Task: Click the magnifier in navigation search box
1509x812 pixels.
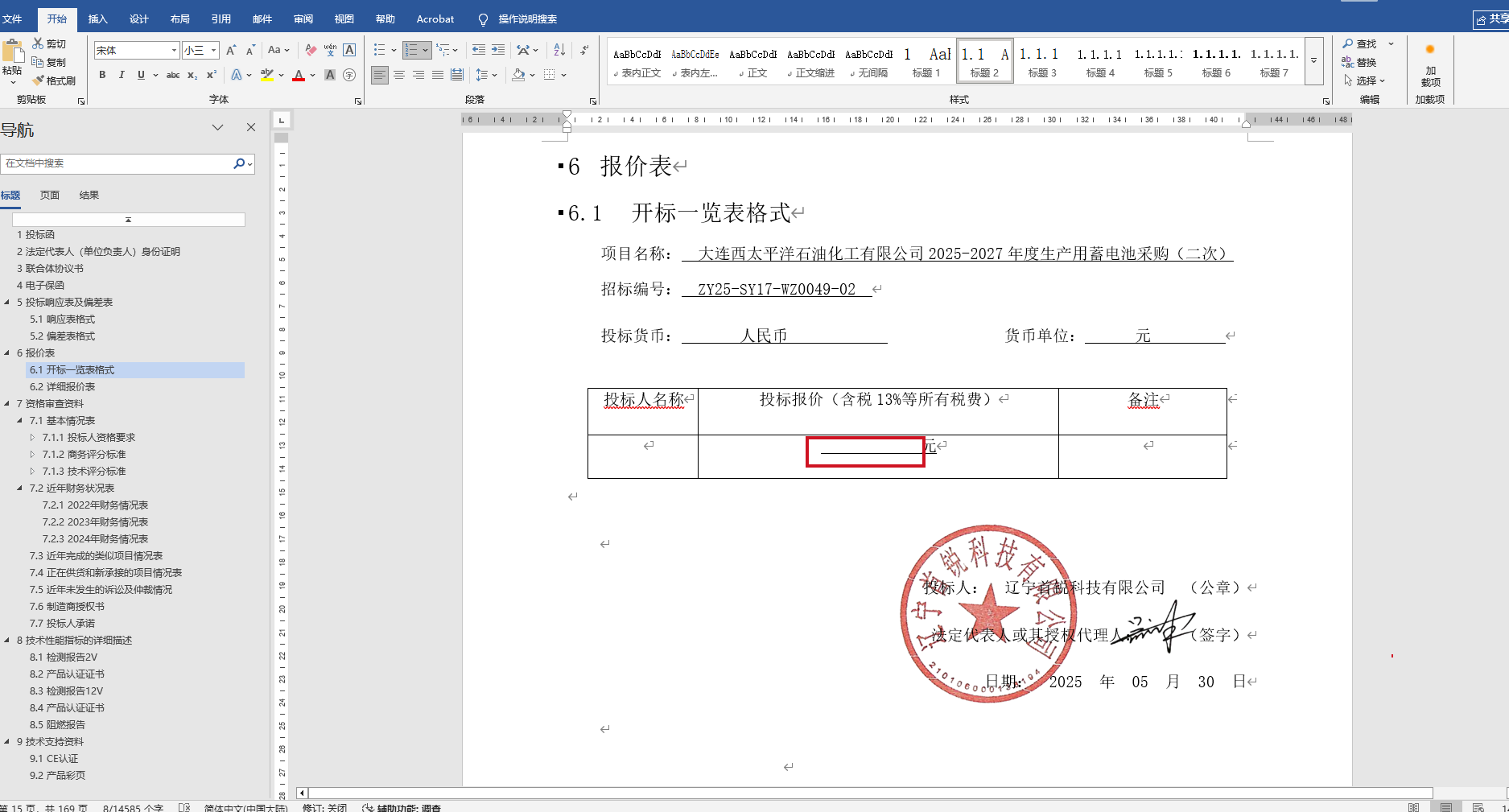Action: [239, 163]
